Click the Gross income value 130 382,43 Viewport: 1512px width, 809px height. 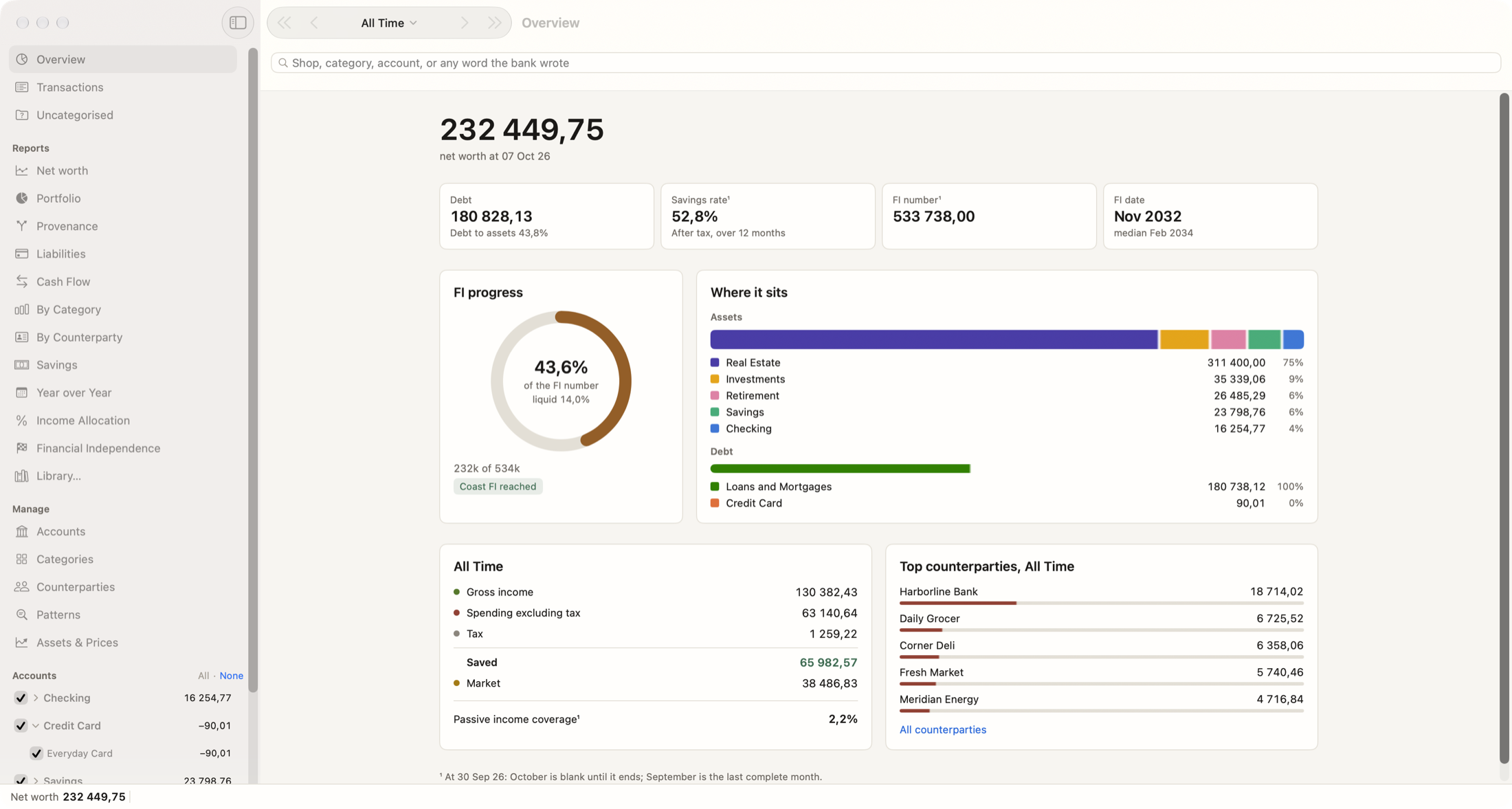(x=826, y=592)
